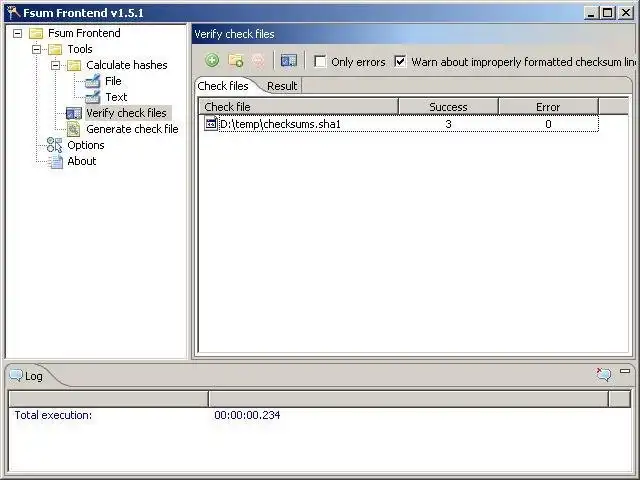
Task: Click the second Log column header
Action: (409, 399)
